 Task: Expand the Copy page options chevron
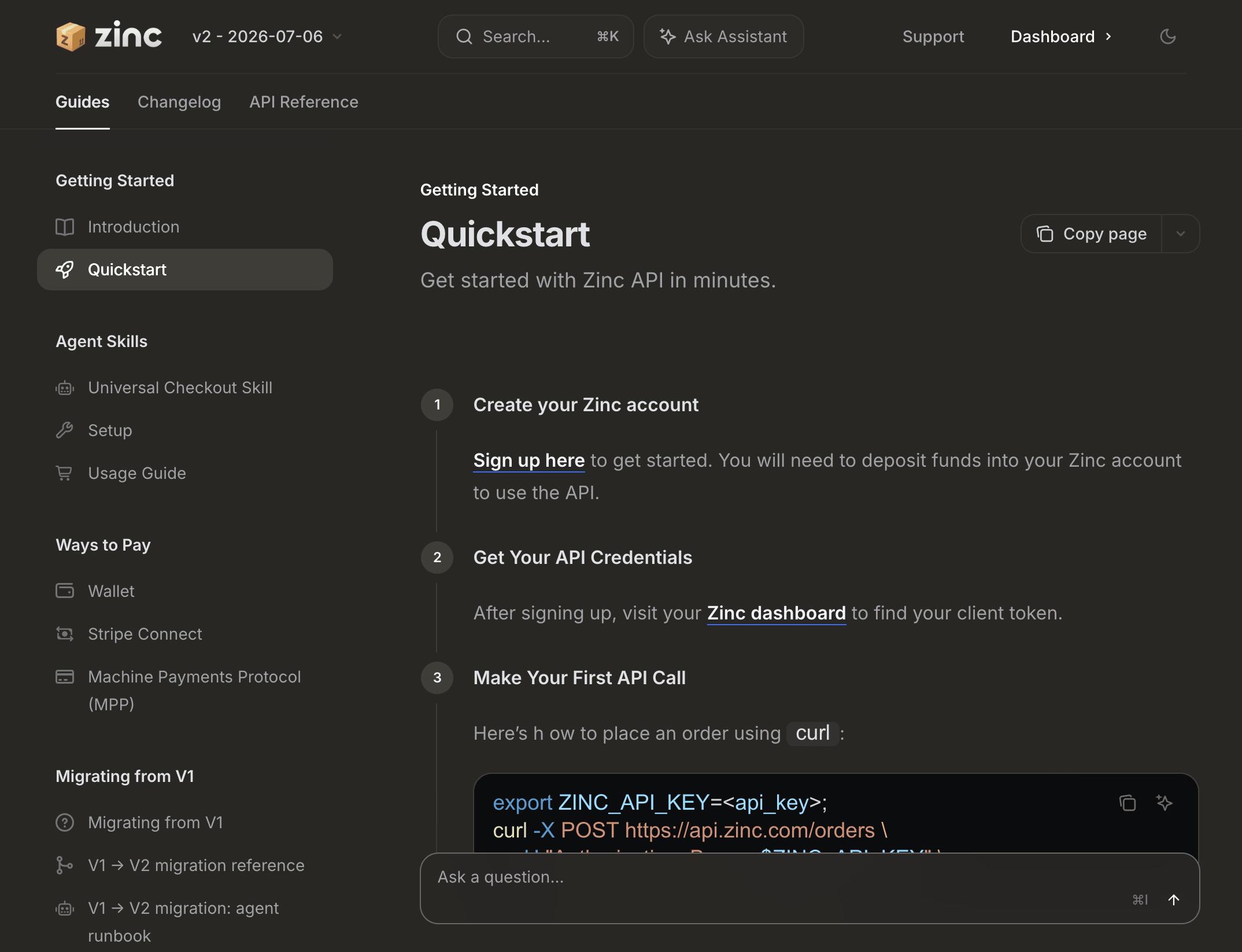(x=1181, y=234)
